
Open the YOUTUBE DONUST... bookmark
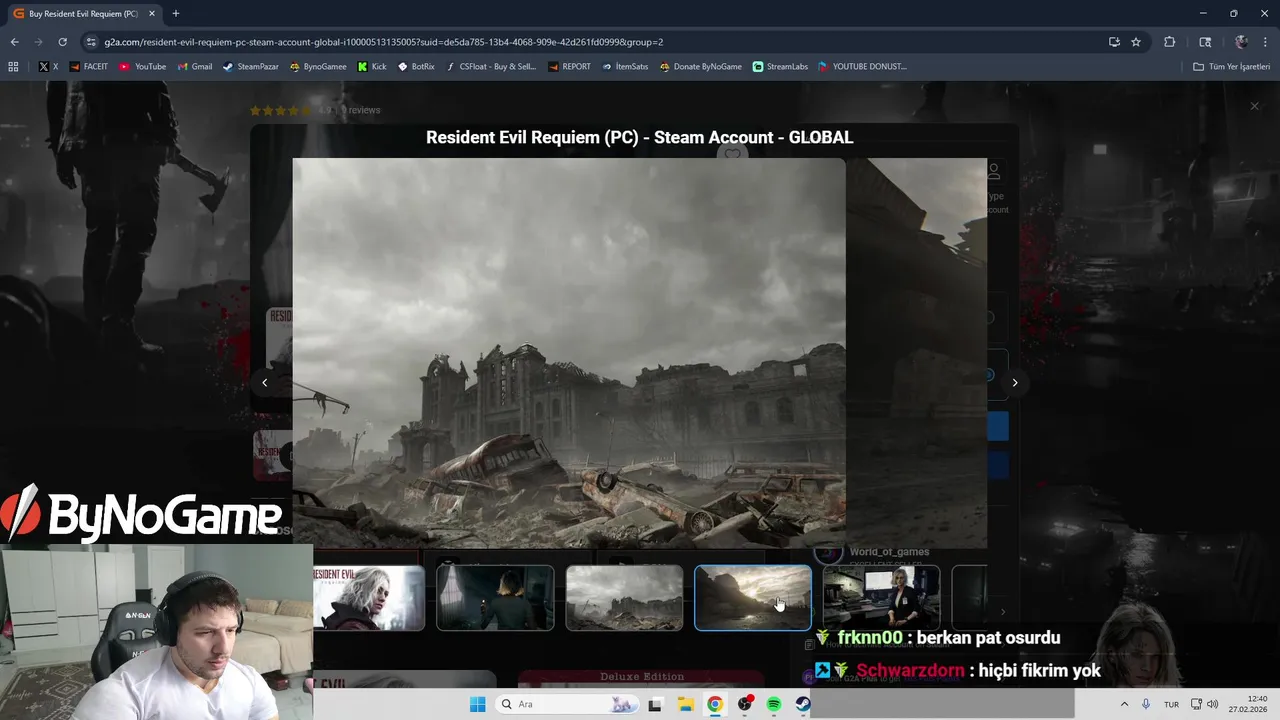click(862, 67)
